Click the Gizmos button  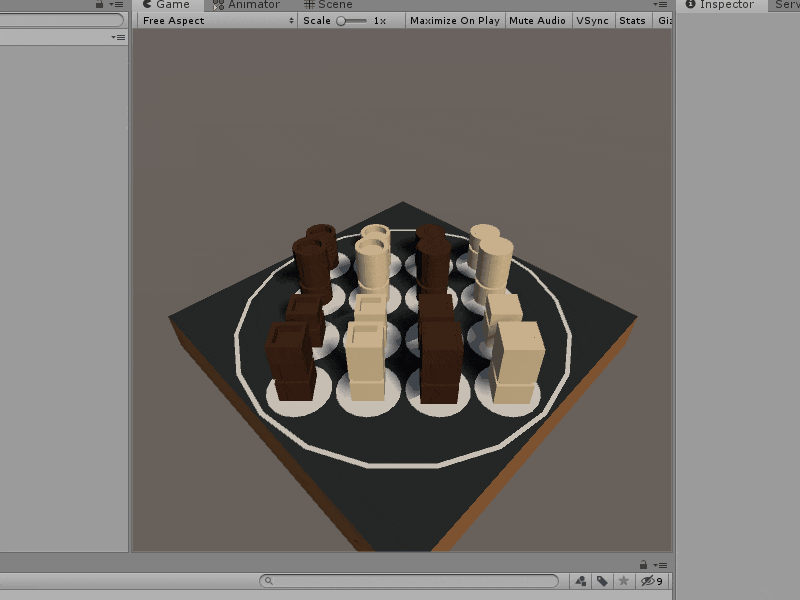[x=664, y=20]
